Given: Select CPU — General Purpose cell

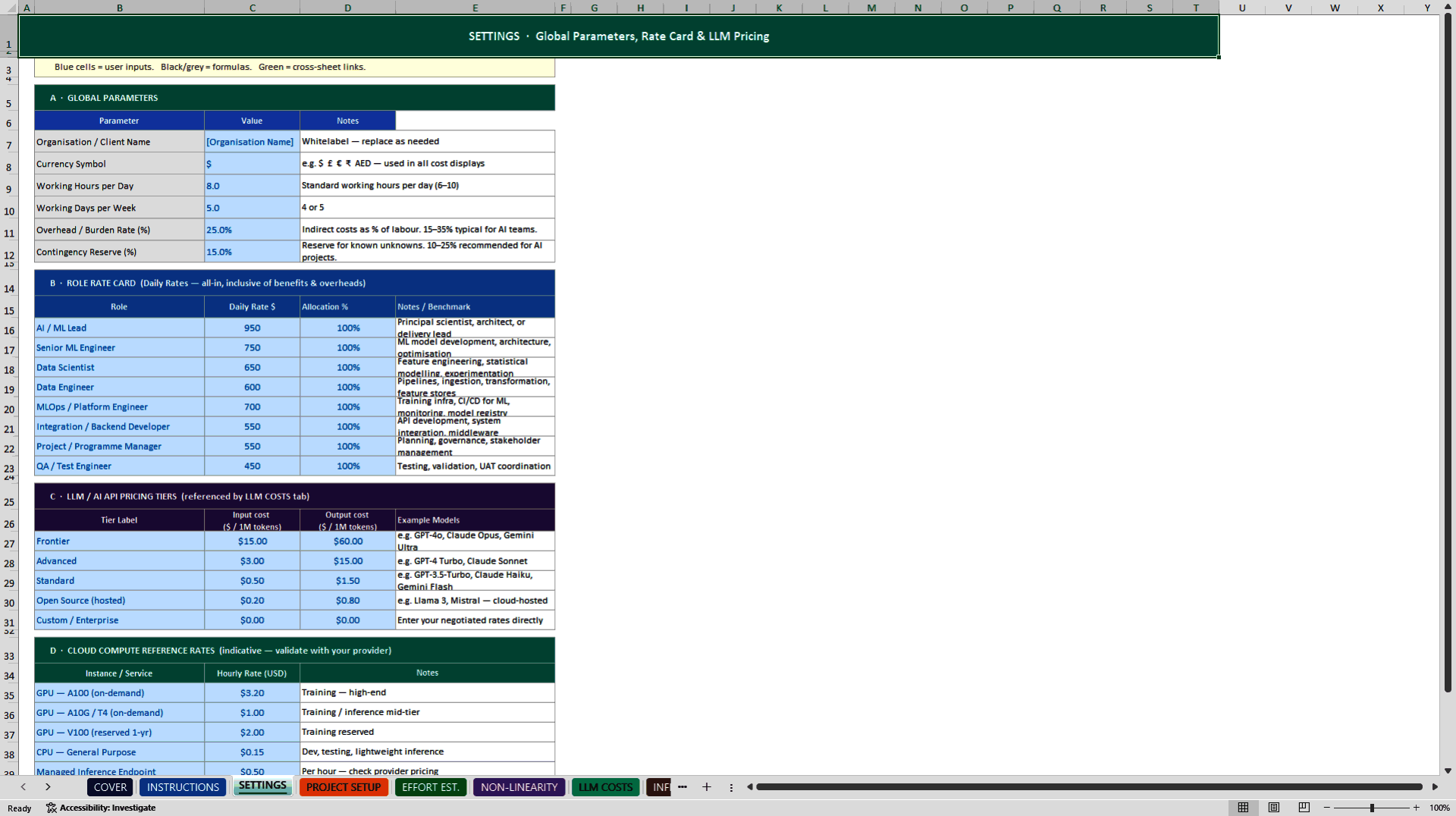Looking at the screenshot, I should tap(119, 752).
